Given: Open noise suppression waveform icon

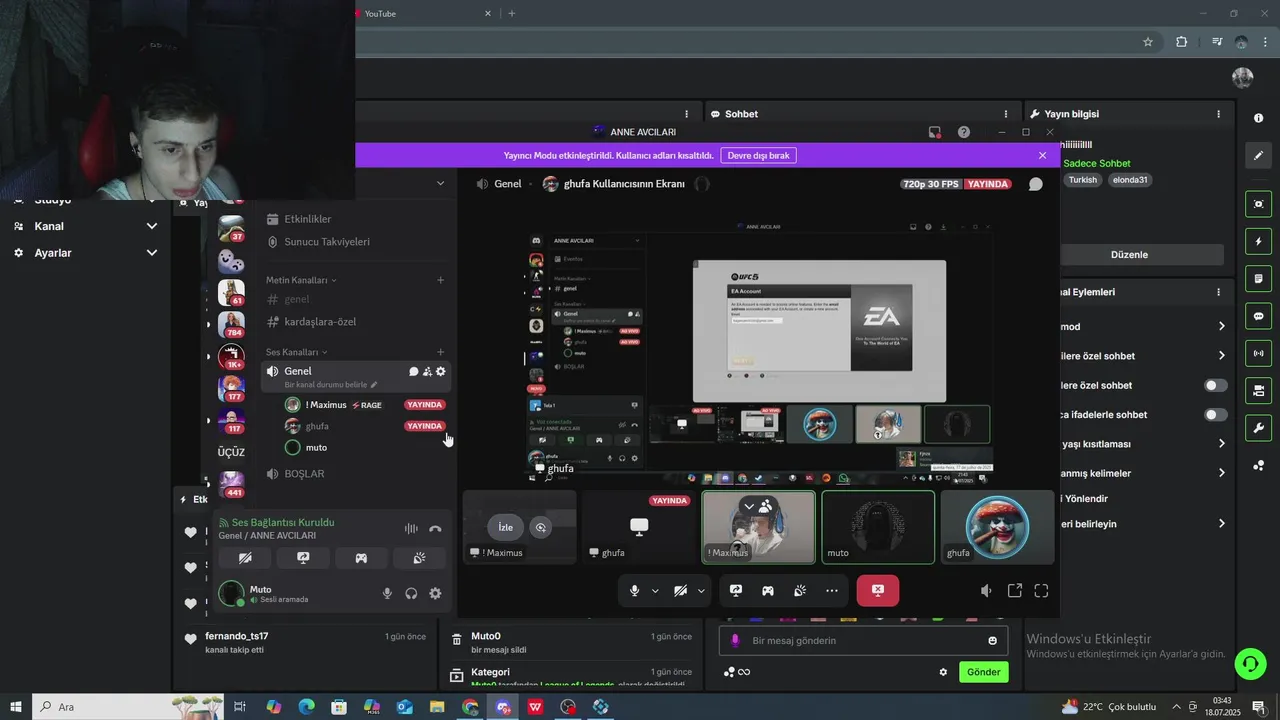Looking at the screenshot, I should coord(411,529).
